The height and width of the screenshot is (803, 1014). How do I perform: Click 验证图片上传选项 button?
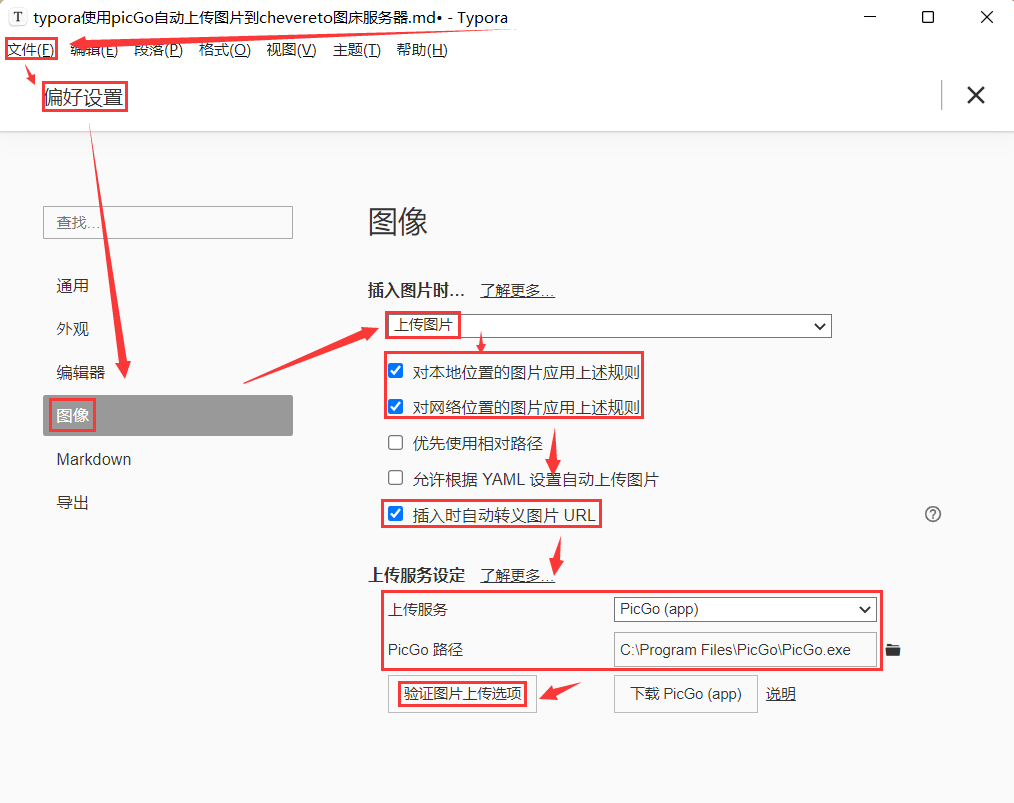[462, 694]
